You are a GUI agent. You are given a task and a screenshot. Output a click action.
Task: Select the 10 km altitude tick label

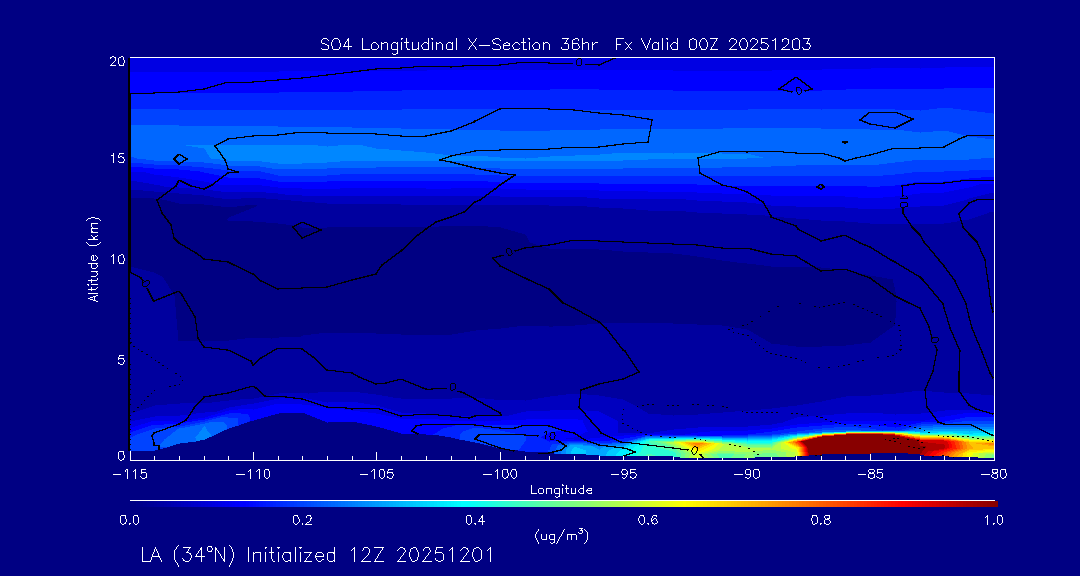(116, 259)
